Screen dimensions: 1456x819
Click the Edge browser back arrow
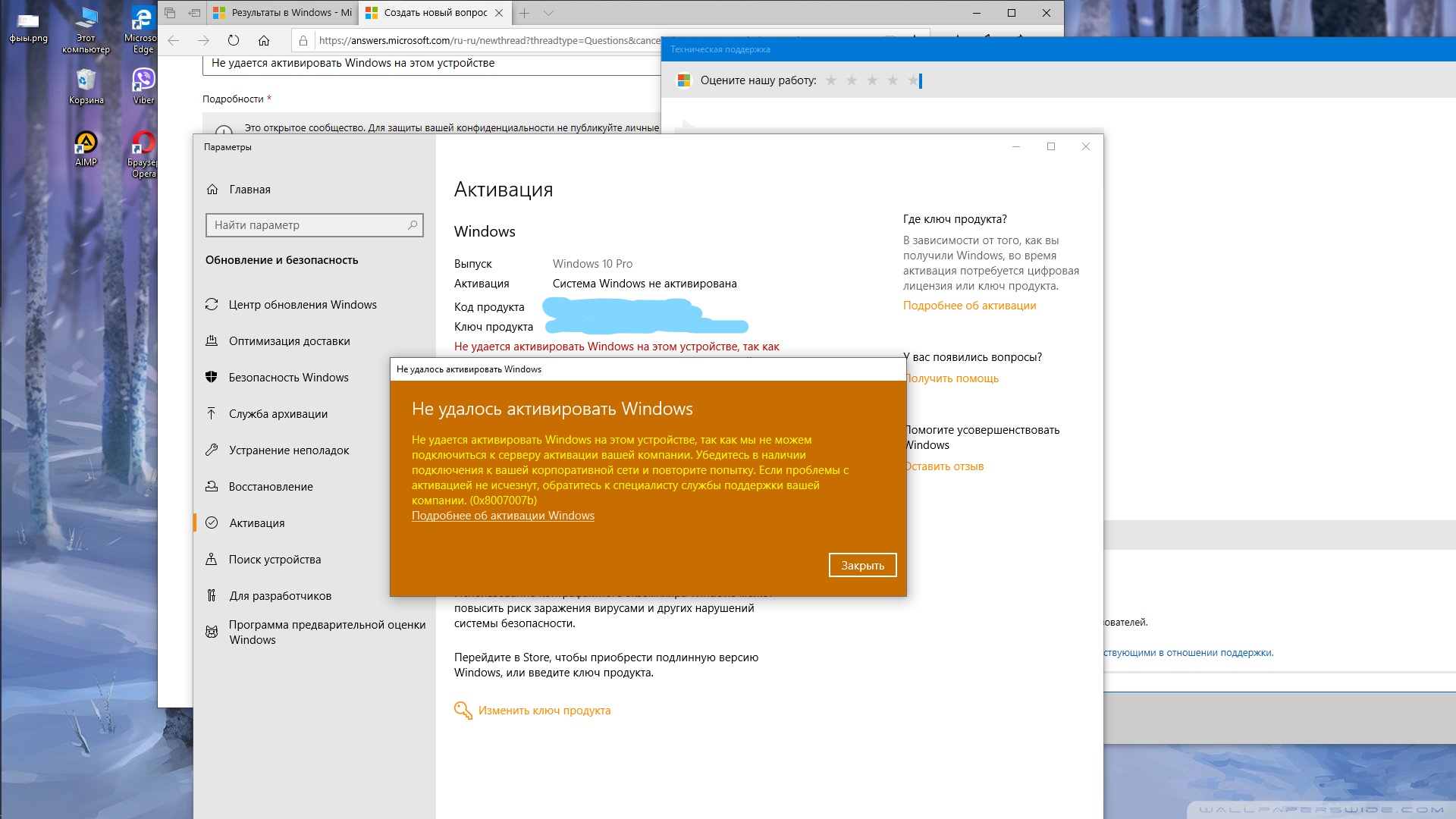click(174, 40)
